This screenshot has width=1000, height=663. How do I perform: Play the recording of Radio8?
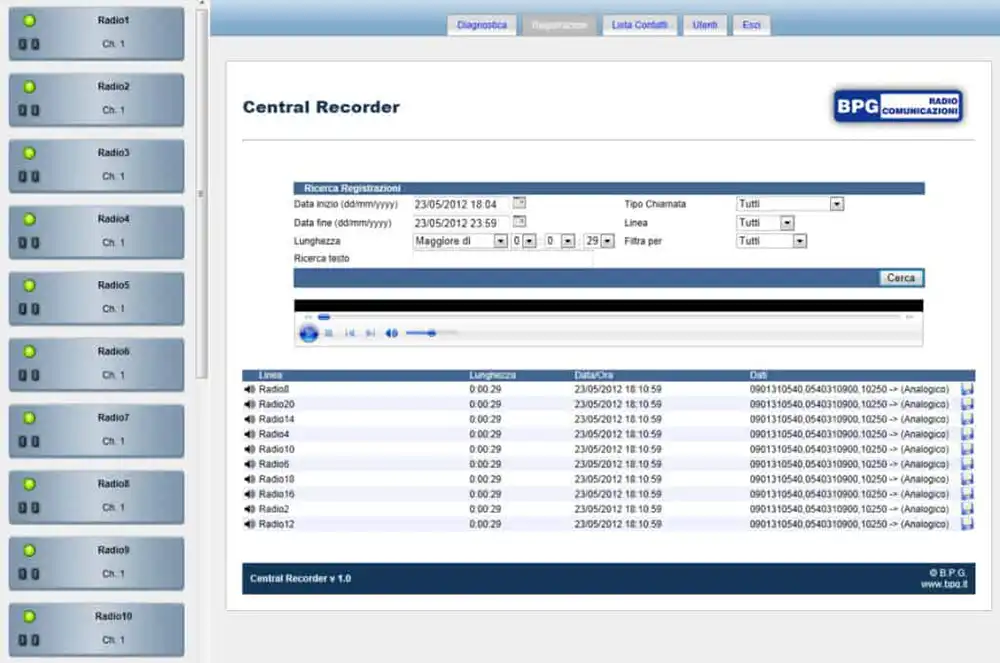(x=251, y=389)
